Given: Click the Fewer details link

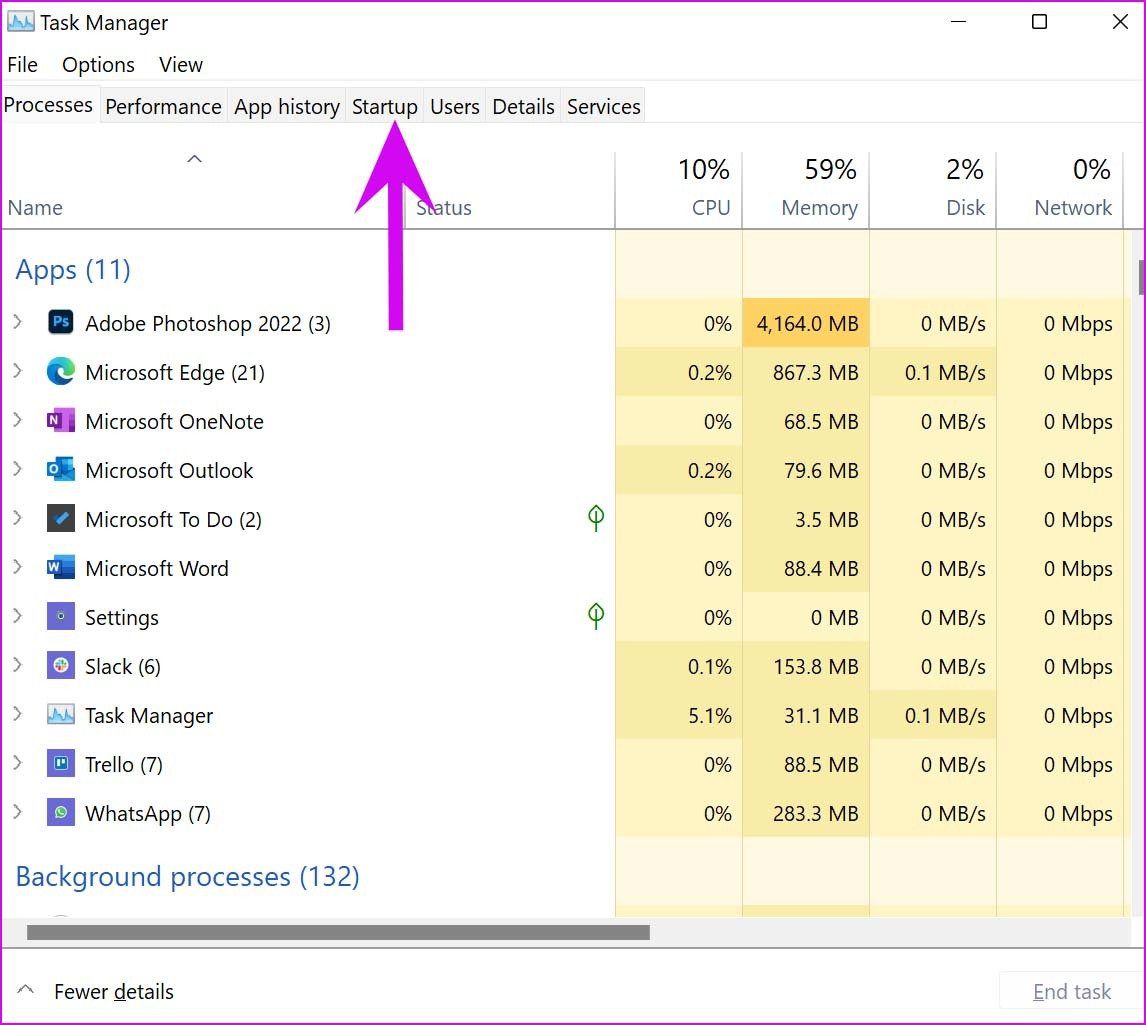Looking at the screenshot, I should [x=114, y=991].
